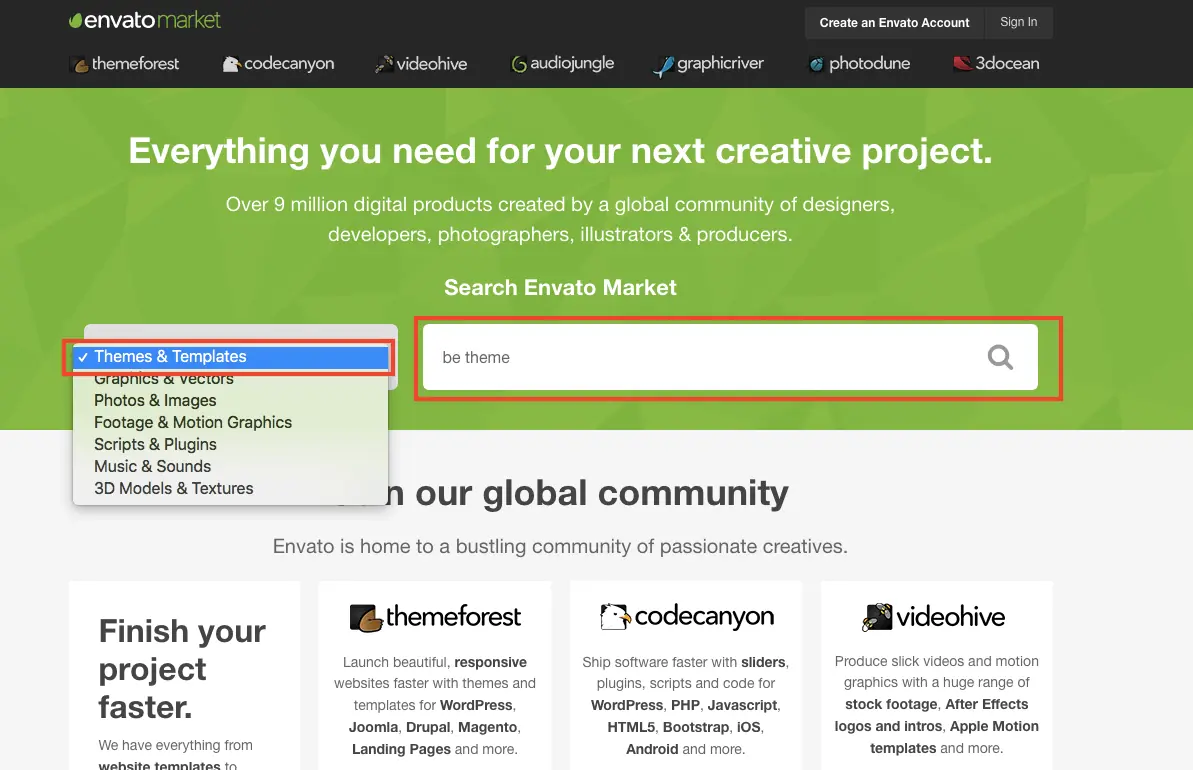Screen dimensions: 1193x770
Task: Select Music & Sounds from the list
Action: tap(231, 466)
